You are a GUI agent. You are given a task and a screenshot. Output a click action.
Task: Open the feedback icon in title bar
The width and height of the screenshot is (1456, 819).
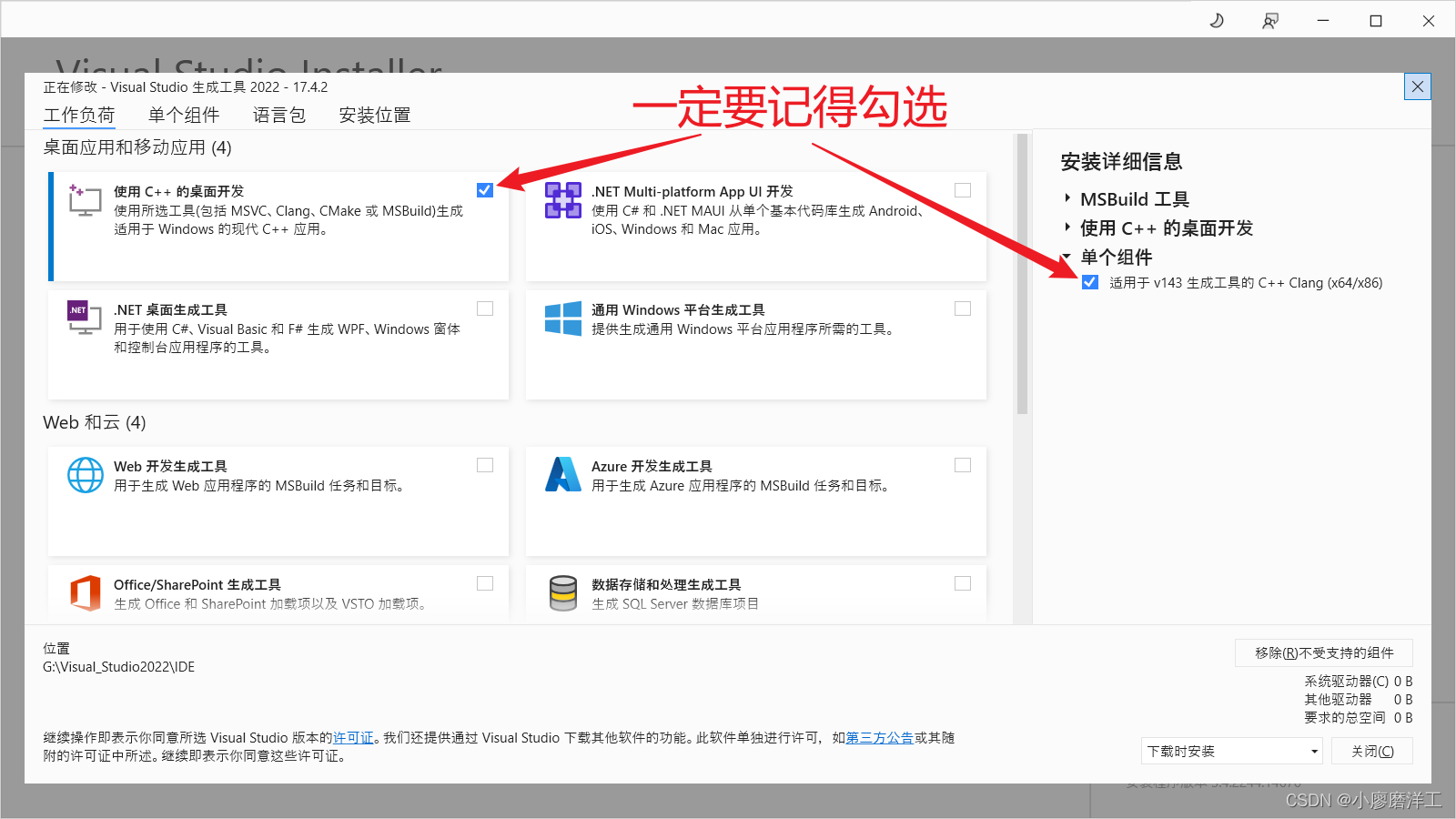[1270, 20]
